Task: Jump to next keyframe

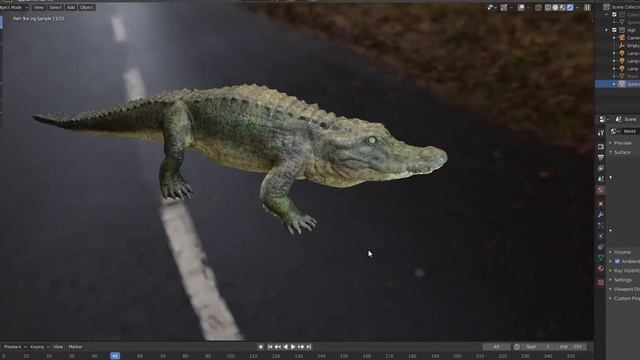Action: pyautogui.click(x=301, y=347)
